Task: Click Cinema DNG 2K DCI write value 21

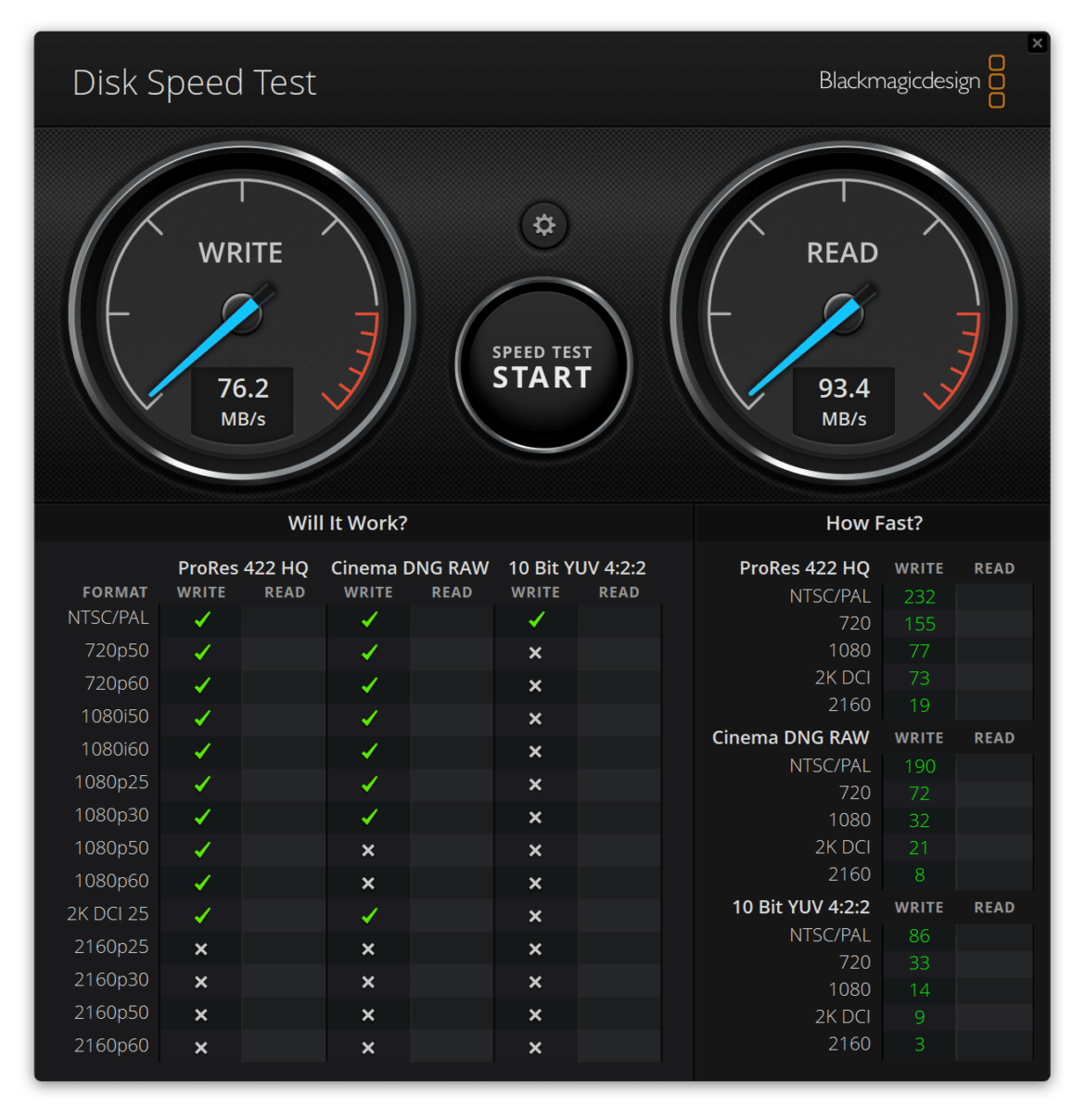Action: coord(919,848)
